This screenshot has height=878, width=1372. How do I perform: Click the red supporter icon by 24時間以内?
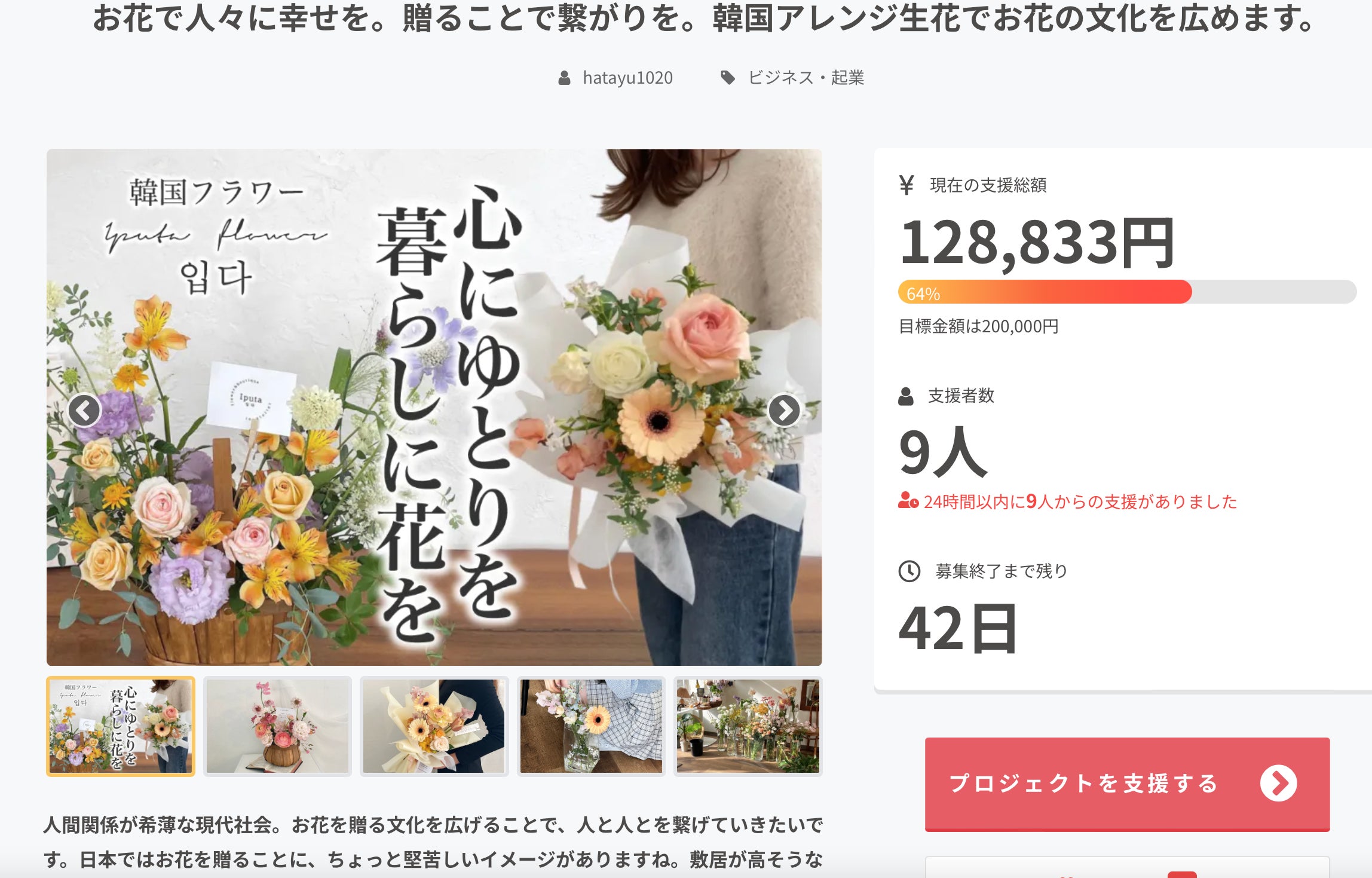[x=908, y=501]
